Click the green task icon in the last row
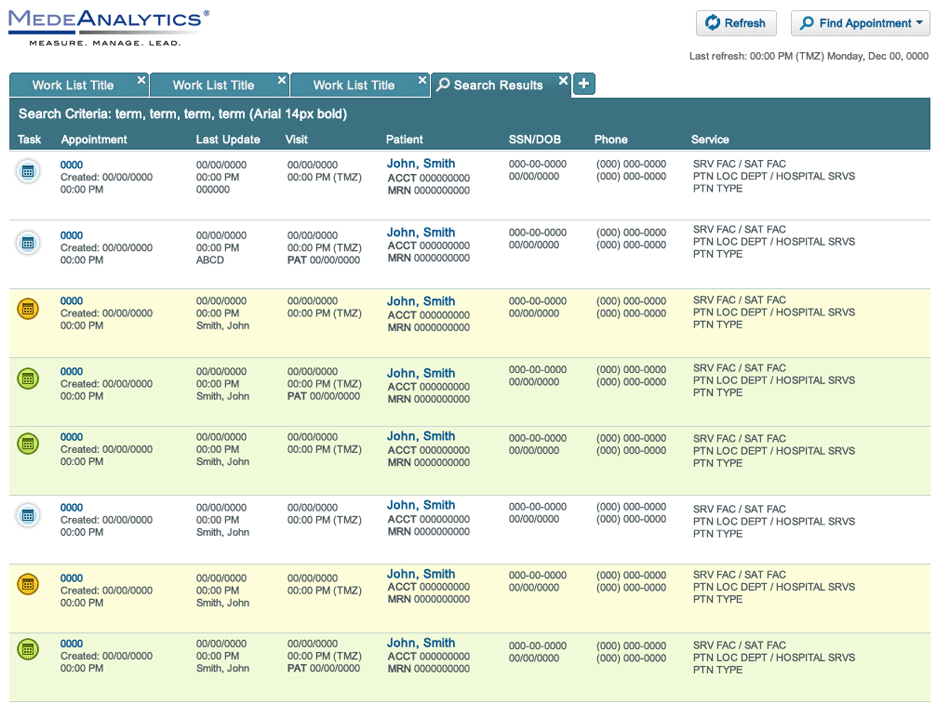 28,650
